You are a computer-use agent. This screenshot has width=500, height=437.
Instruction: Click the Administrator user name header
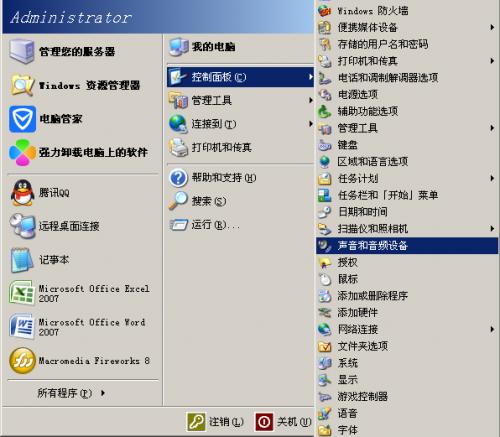pyautogui.click(x=71, y=17)
